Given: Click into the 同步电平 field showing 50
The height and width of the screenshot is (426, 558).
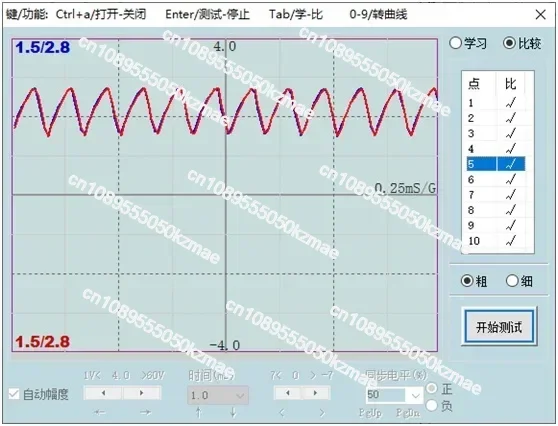Looking at the screenshot, I should pyautogui.click(x=386, y=395).
